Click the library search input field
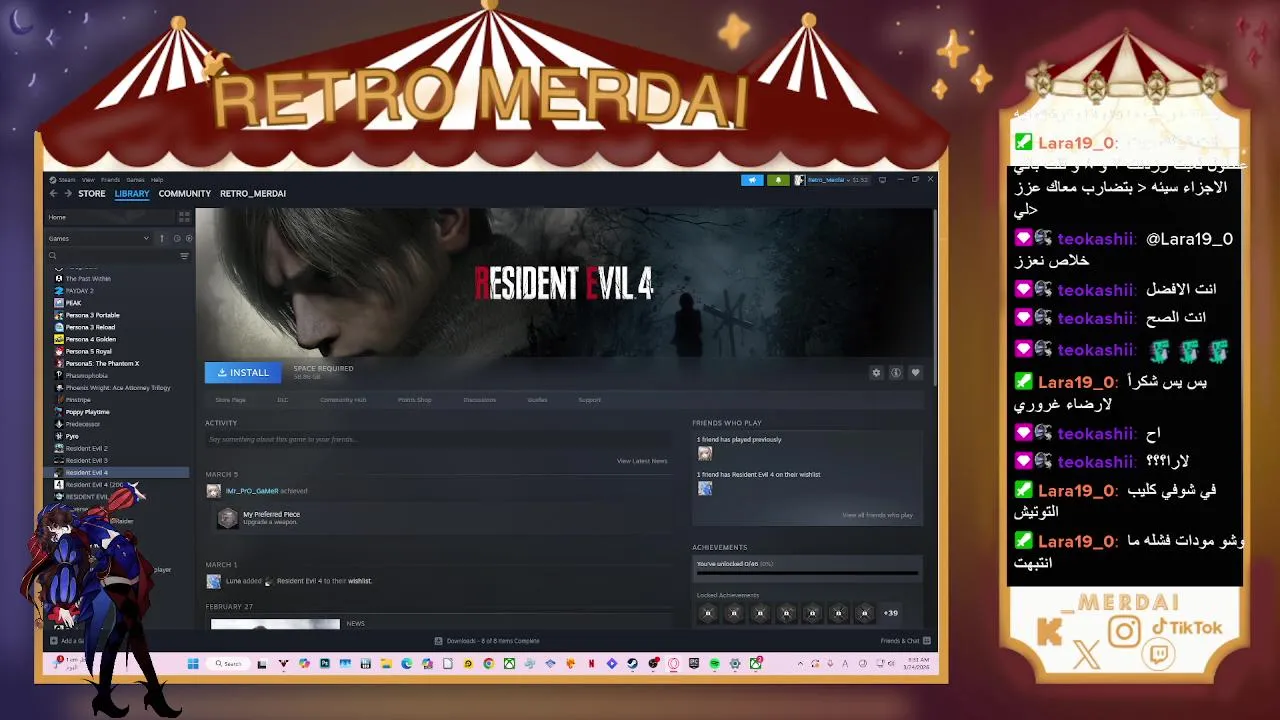Image resolution: width=1280 pixels, height=720 pixels. [x=117, y=256]
